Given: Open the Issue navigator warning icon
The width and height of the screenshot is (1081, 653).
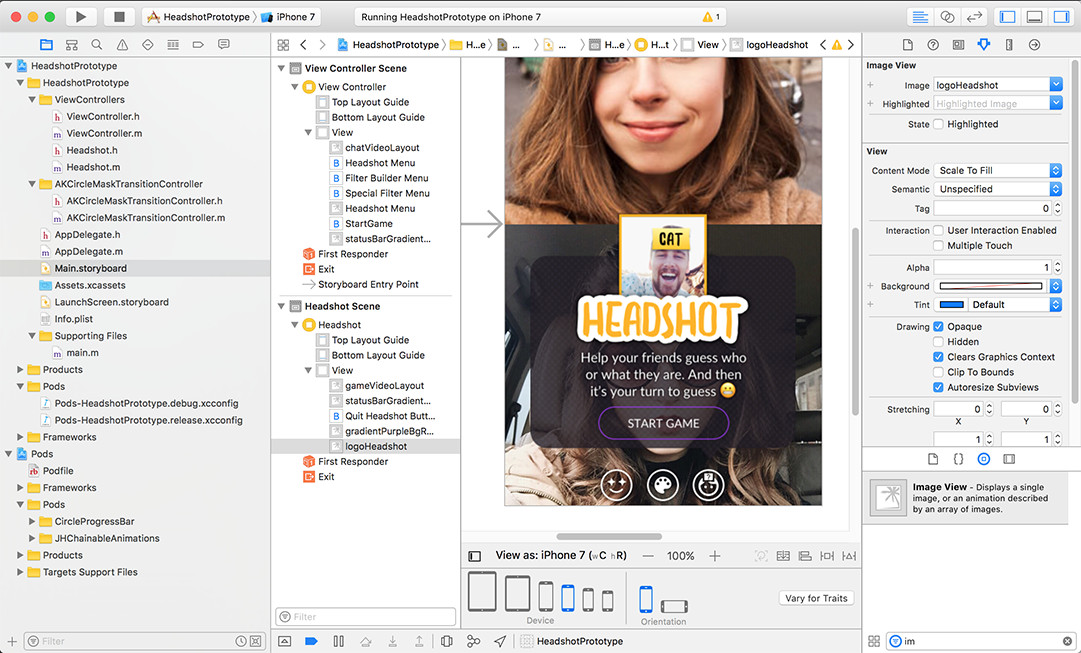Looking at the screenshot, I should [122, 45].
